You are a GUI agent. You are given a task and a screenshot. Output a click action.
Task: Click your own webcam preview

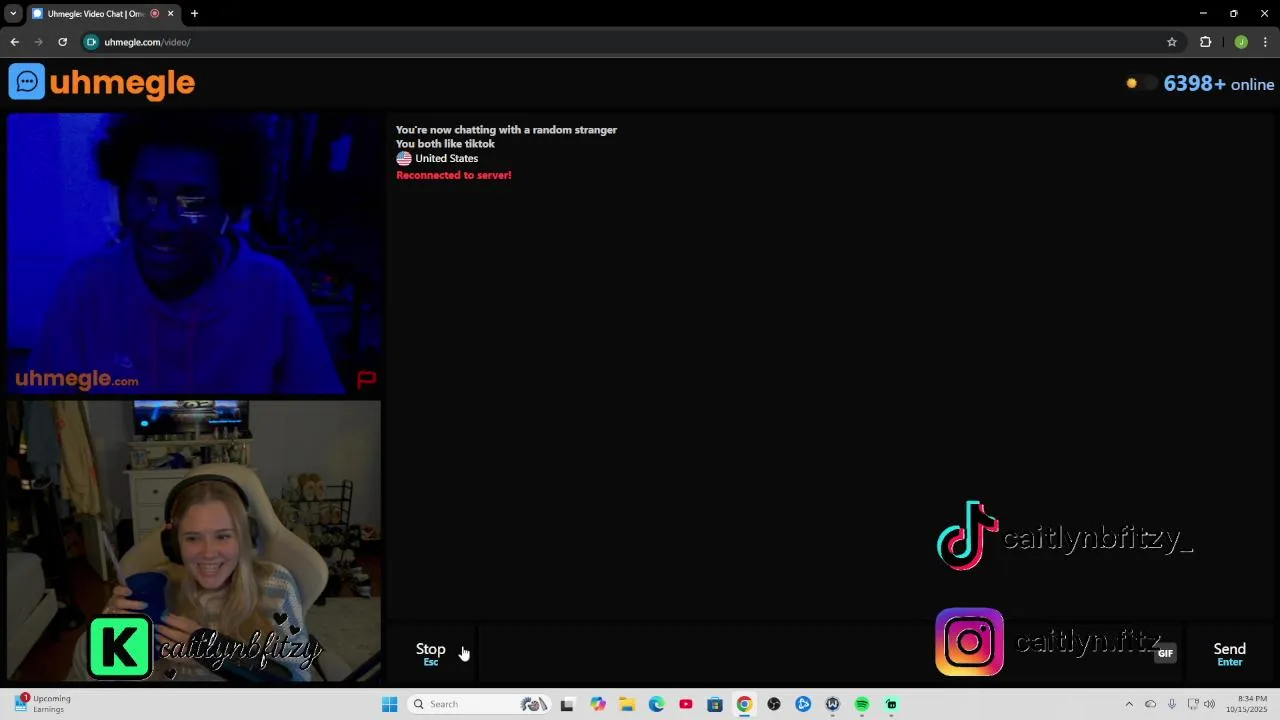[x=194, y=541]
